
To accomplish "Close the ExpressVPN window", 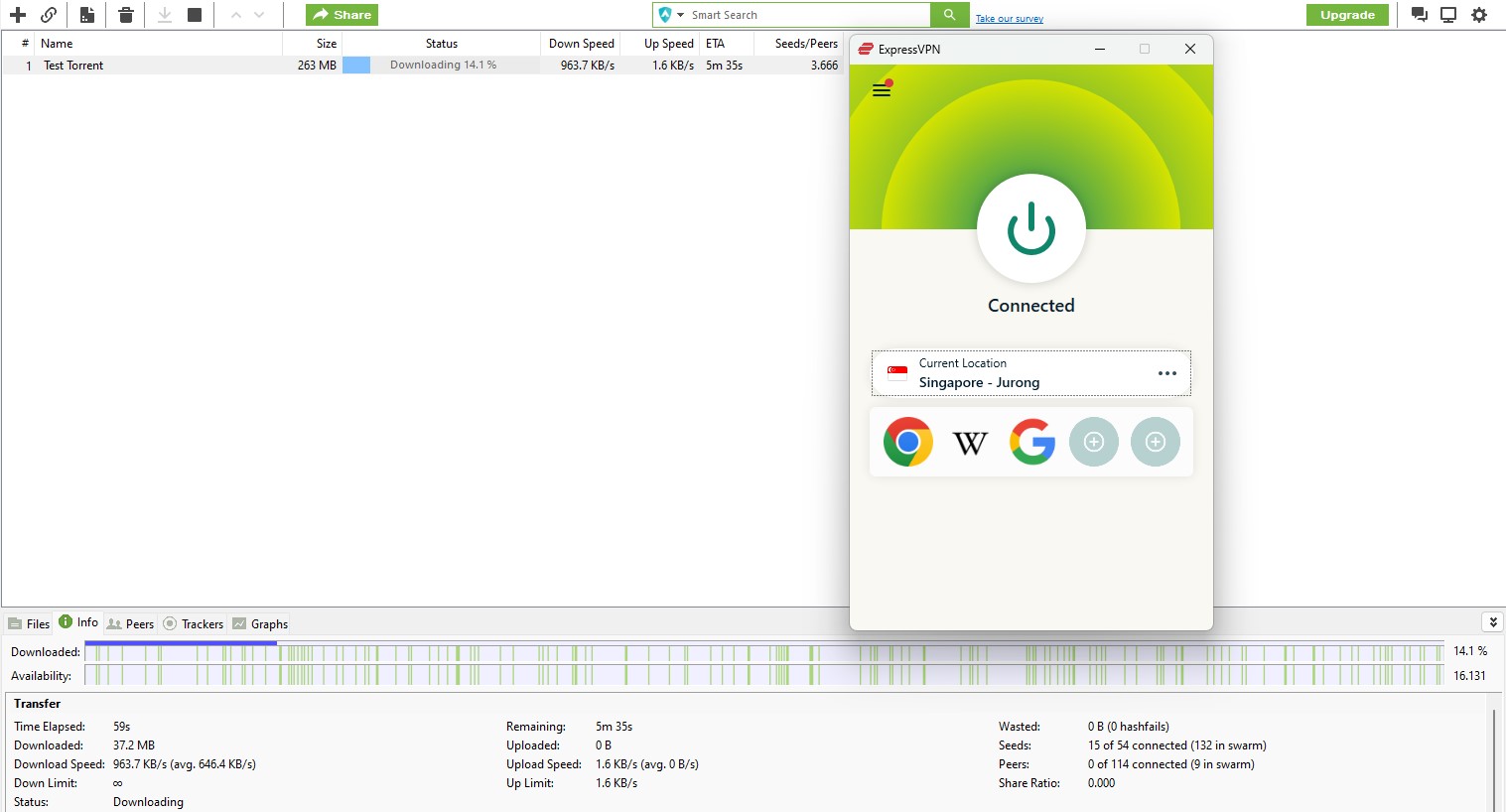I will (1190, 49).
